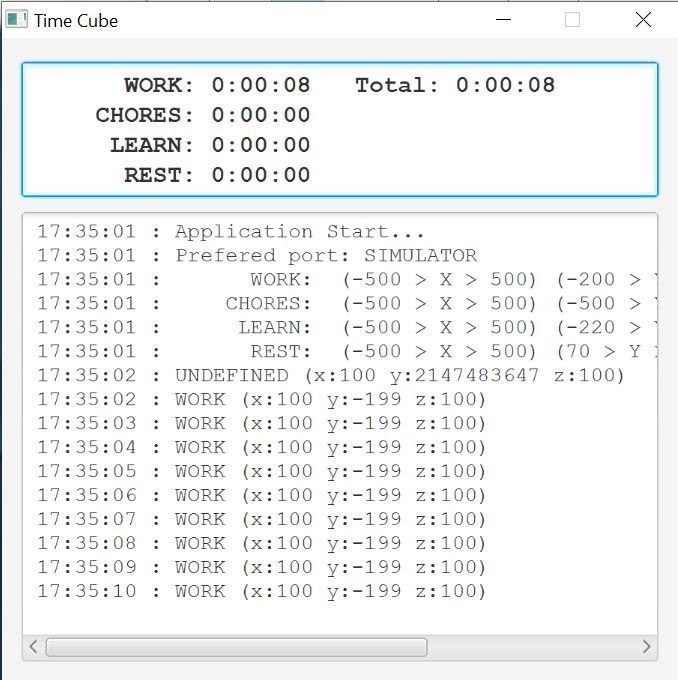
Task: Click the WORK timer value 0:00:08
Action: click(x=261, y=85)
